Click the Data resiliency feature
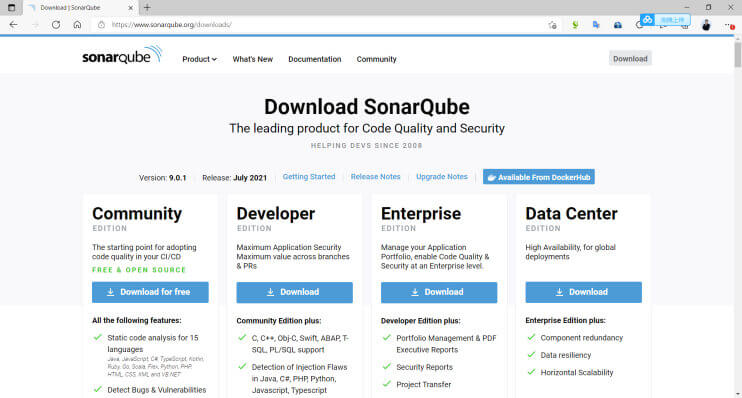 pos(565,355)
